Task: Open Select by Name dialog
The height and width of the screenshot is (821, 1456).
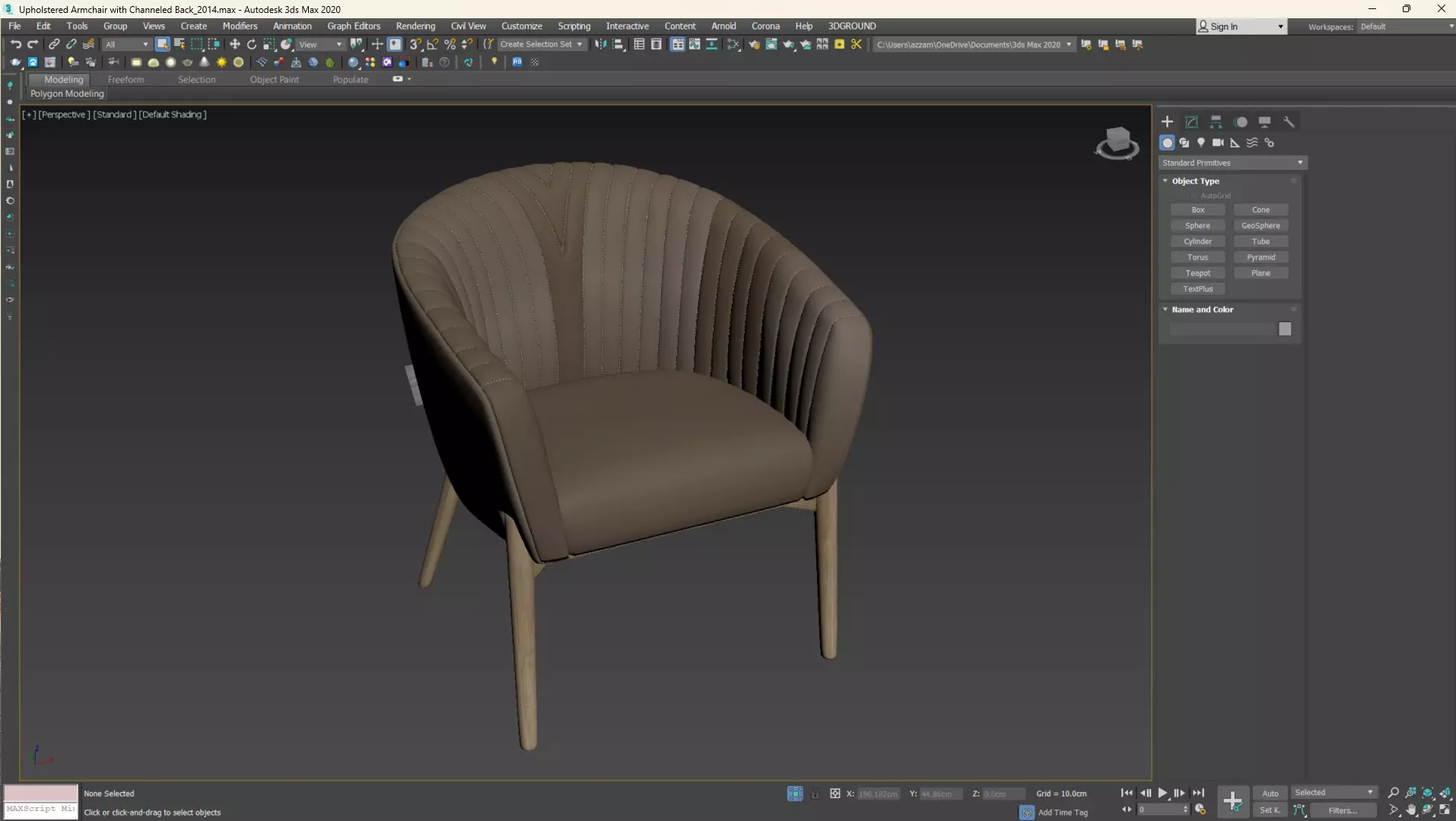Action: coord(180,44)
